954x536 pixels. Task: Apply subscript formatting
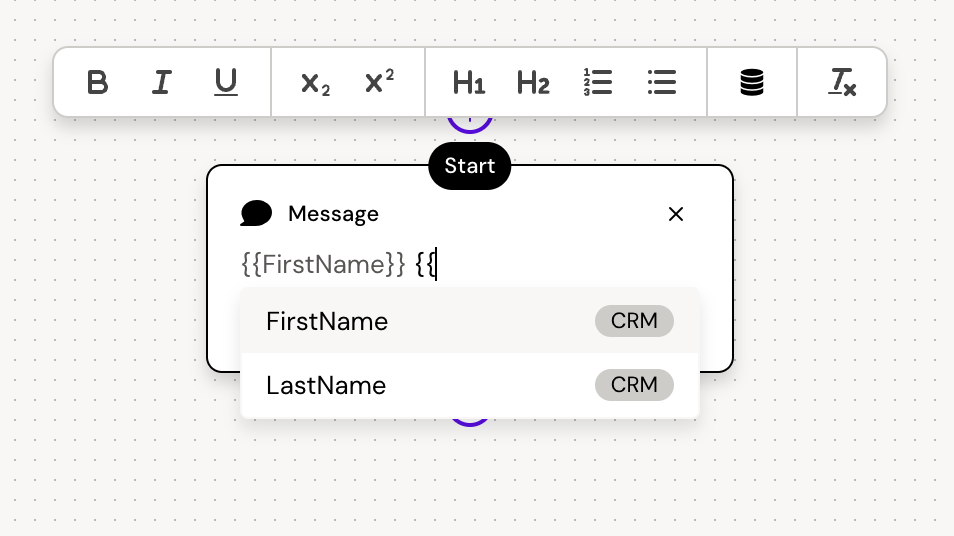(315, 82)
